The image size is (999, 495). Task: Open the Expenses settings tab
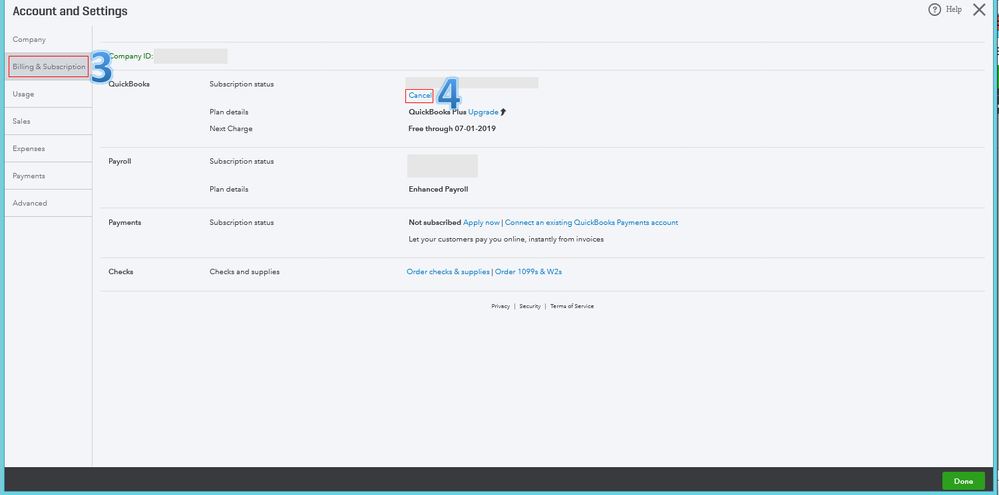tap(29, 148)
